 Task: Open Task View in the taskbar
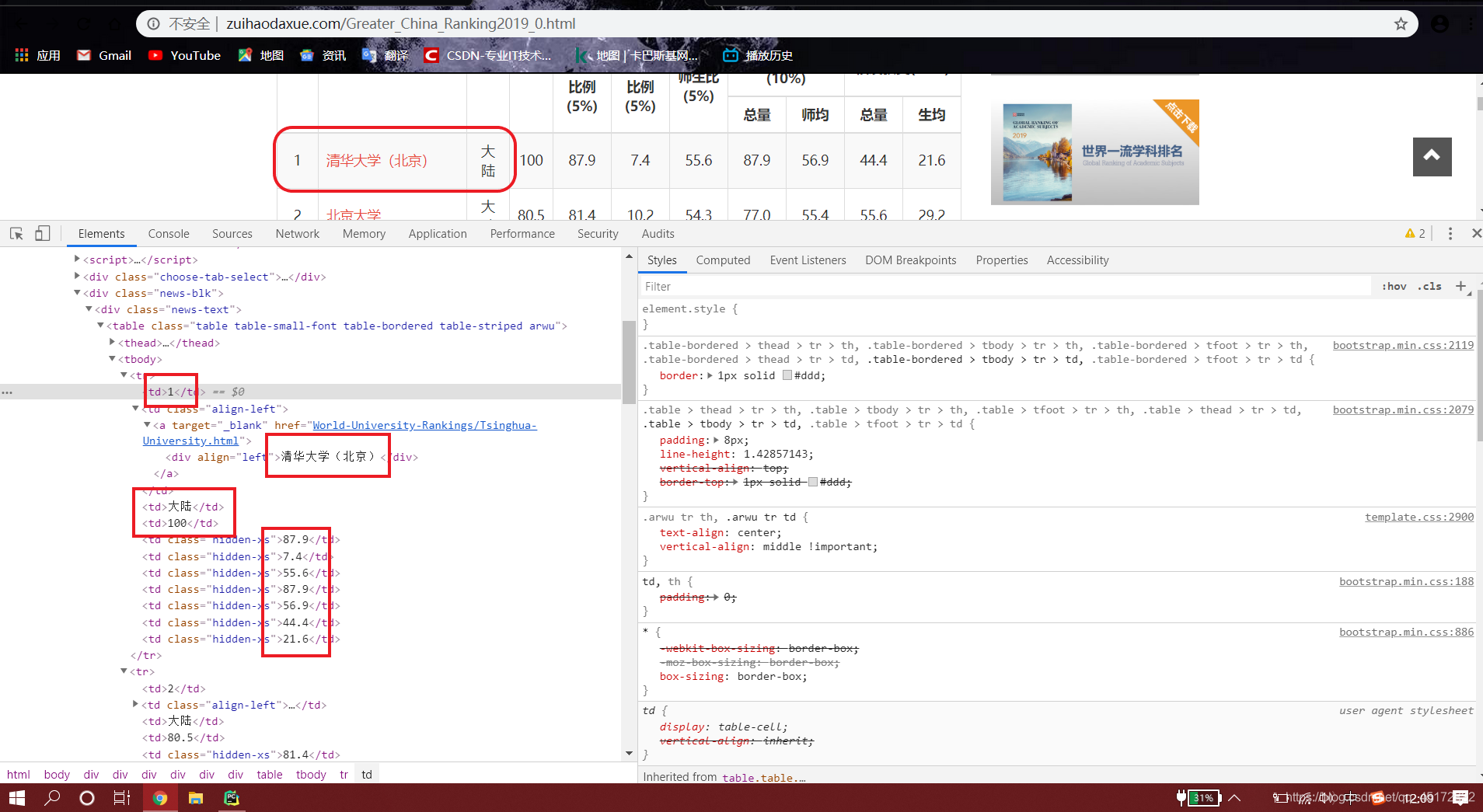(122, 798)
